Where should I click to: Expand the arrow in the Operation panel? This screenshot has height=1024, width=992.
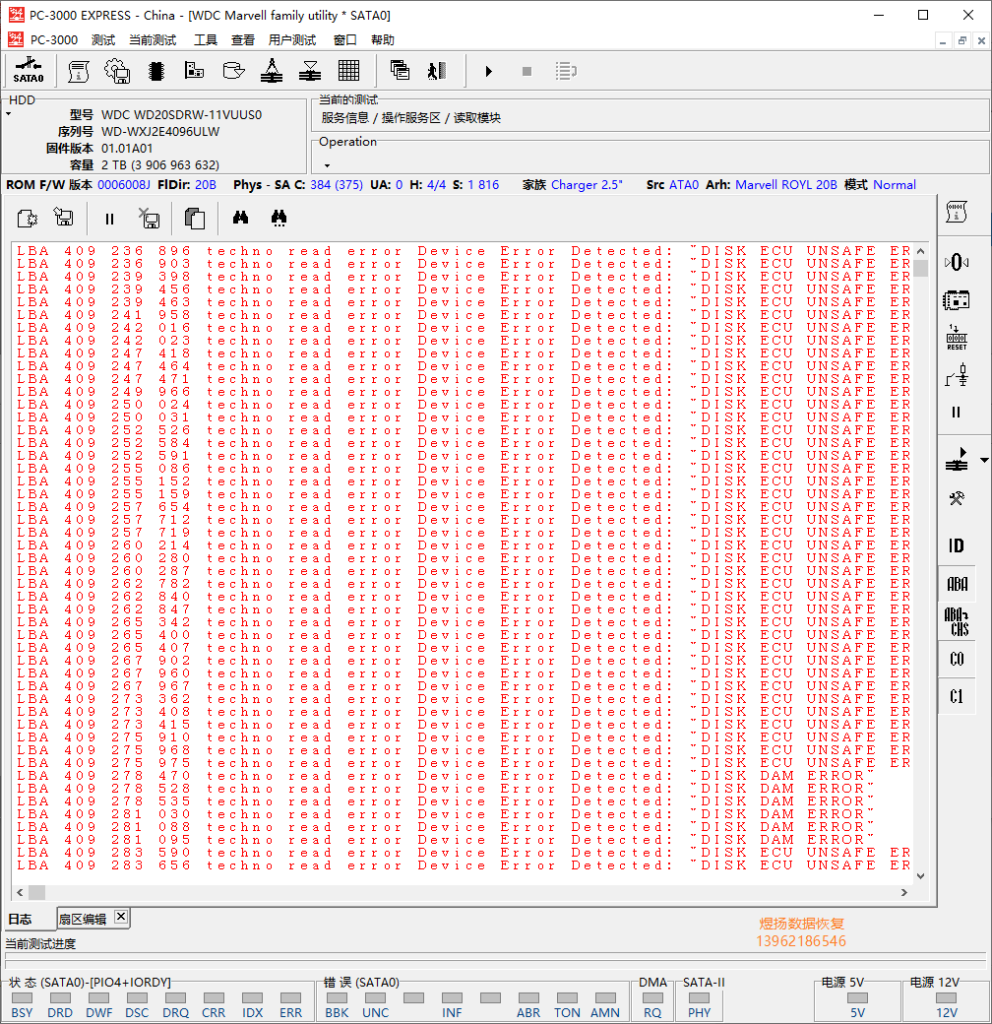tap(327, 166)
